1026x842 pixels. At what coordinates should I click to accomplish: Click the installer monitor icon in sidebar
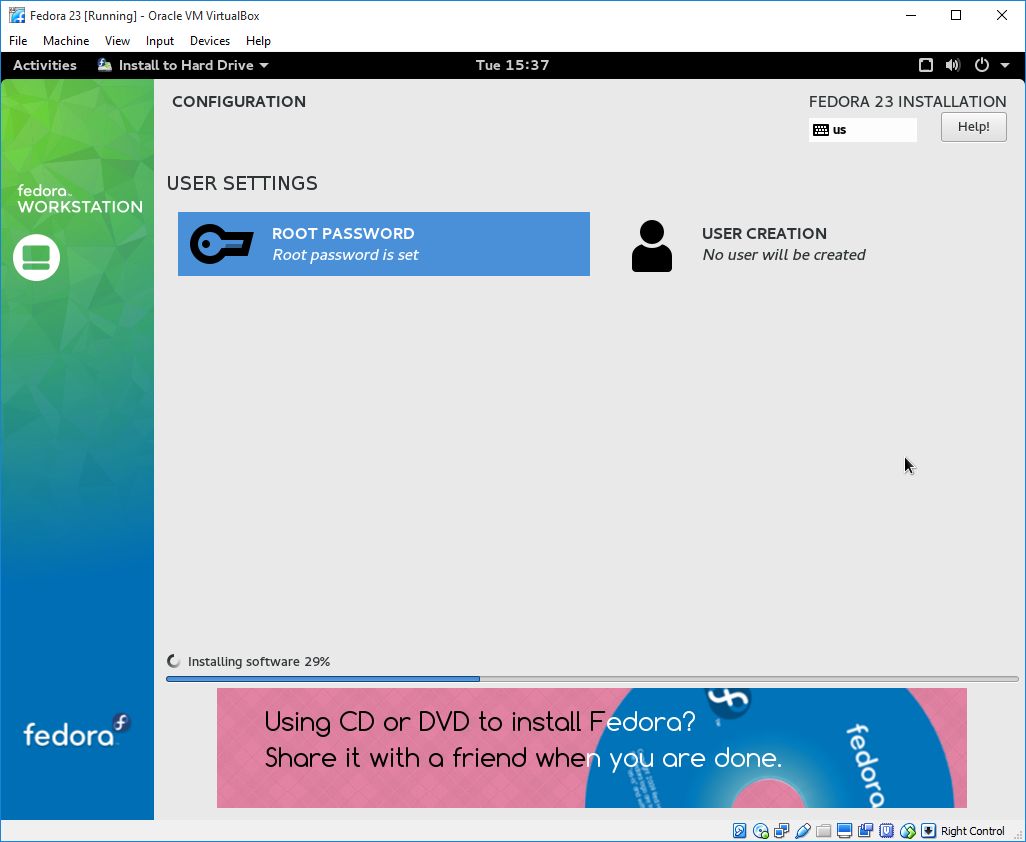coord(37,257)
